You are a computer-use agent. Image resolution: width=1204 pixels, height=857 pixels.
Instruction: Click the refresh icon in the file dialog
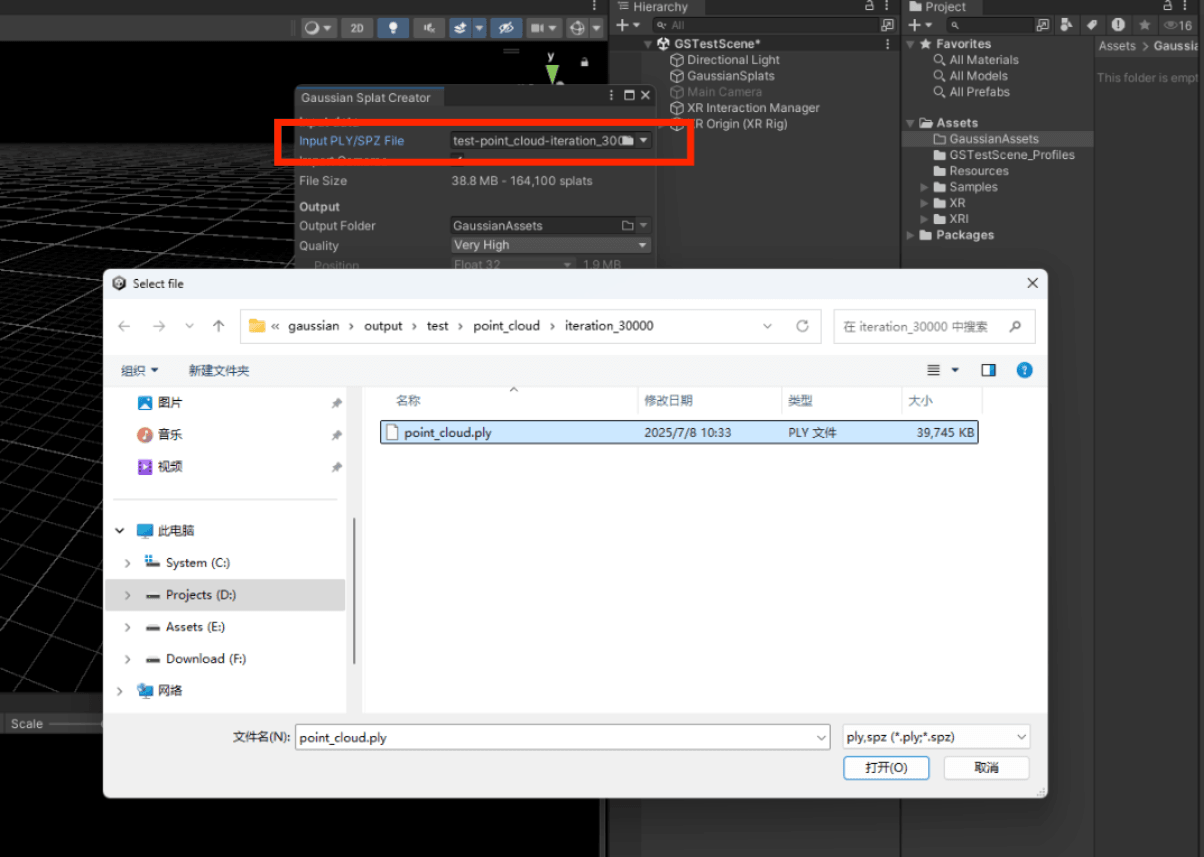point(802,326)
